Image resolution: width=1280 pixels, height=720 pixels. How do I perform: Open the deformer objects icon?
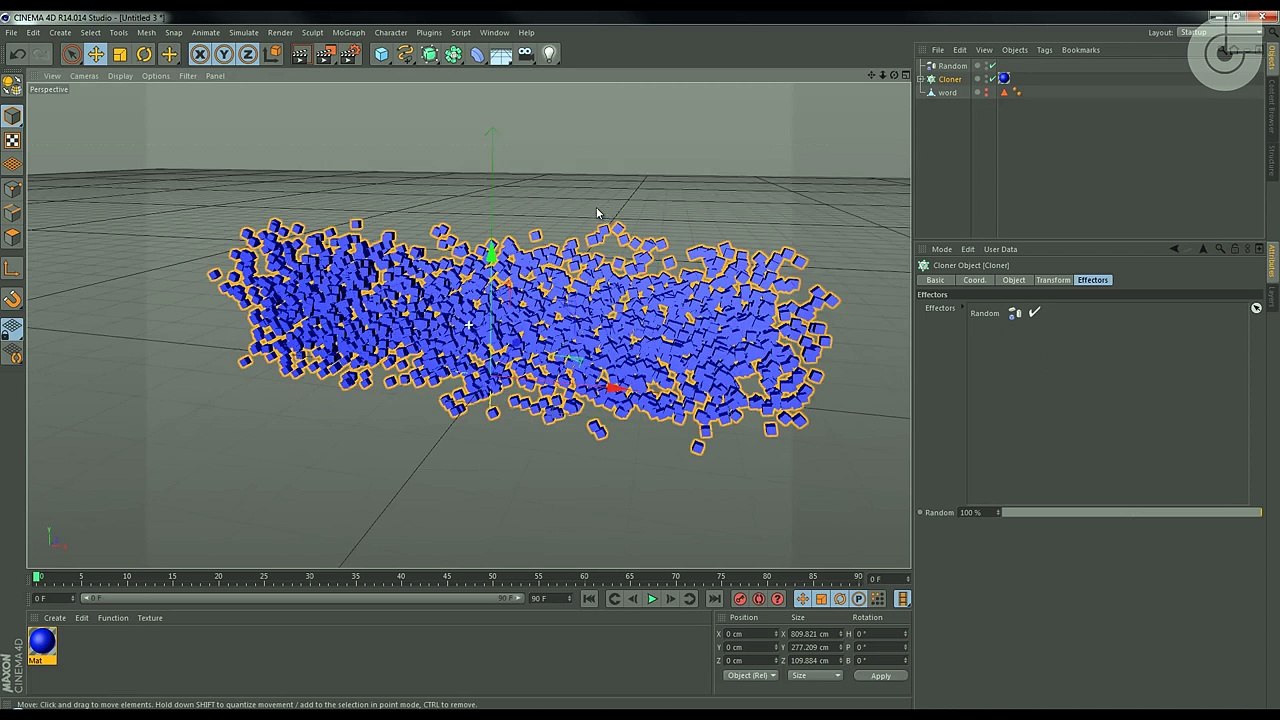[477, 55]
